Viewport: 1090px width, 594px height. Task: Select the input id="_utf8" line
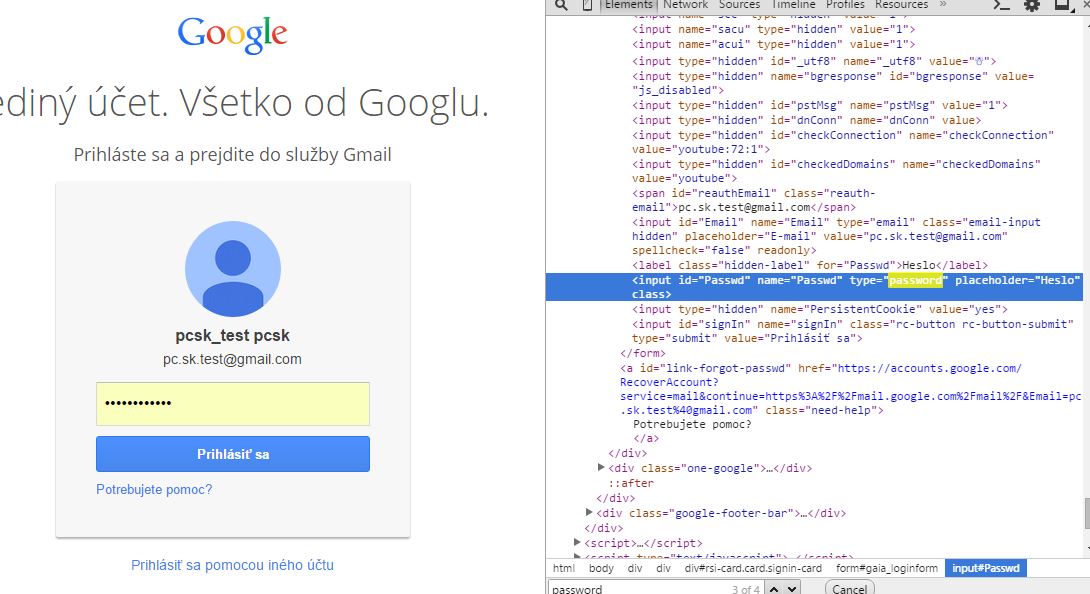(x=814, y=61)
